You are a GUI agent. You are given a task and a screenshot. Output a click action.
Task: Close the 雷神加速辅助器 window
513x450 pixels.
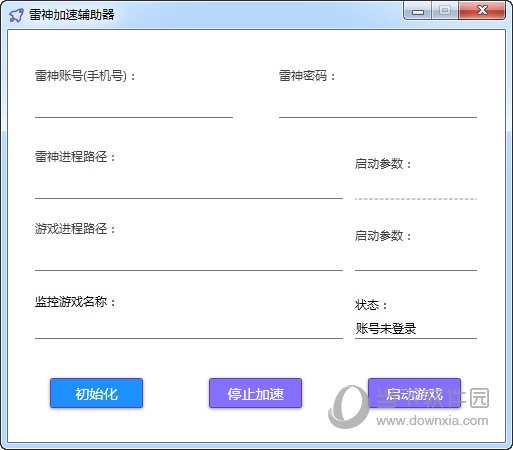pyautogui.click(x=482, y=11)
